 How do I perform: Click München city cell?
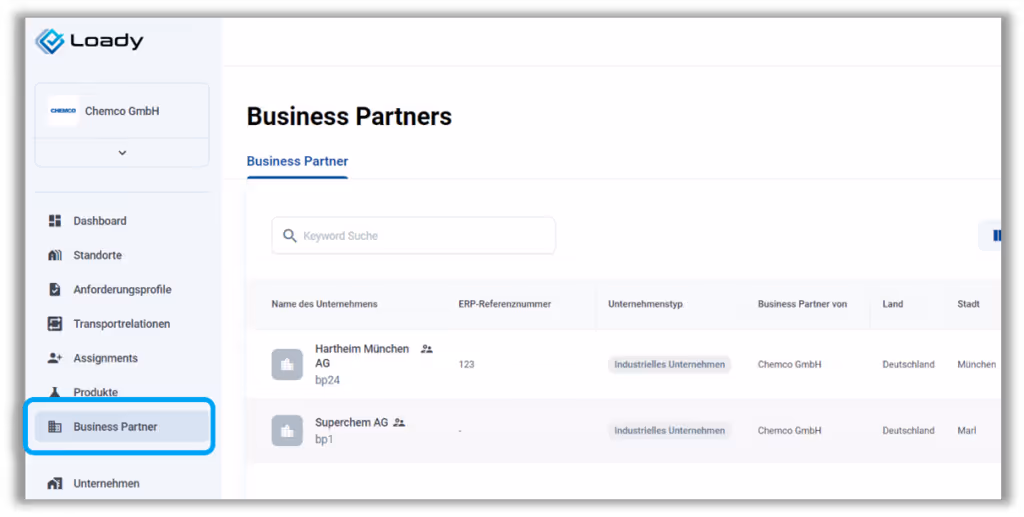(976, 364)
